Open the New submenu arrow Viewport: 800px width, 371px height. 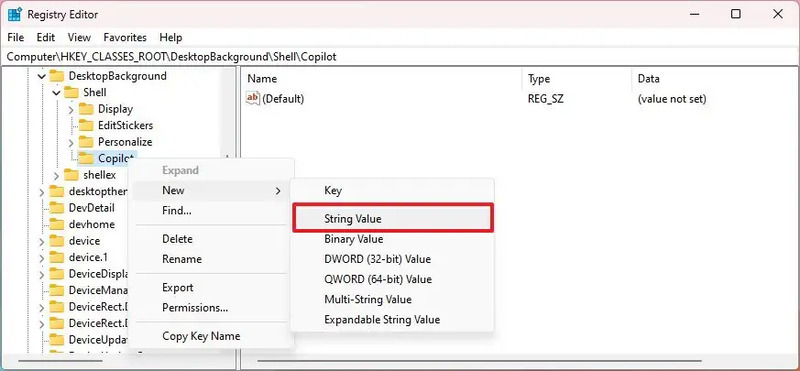click(x=278, y=191)
